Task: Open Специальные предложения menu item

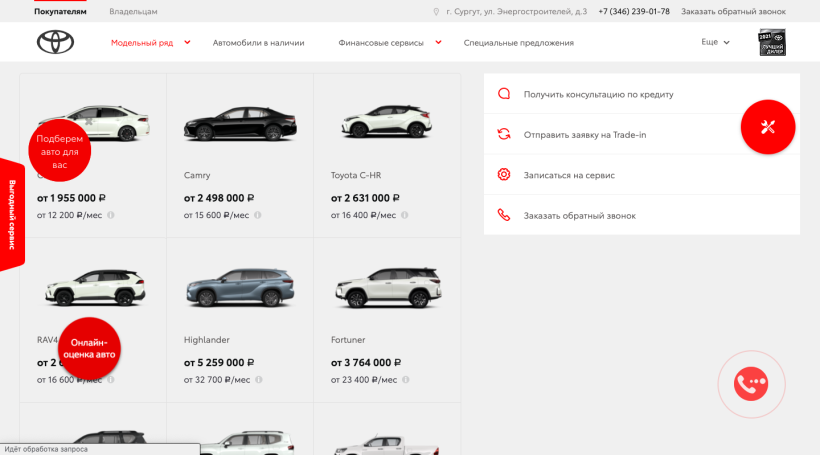Action: [x=518, y=43]
